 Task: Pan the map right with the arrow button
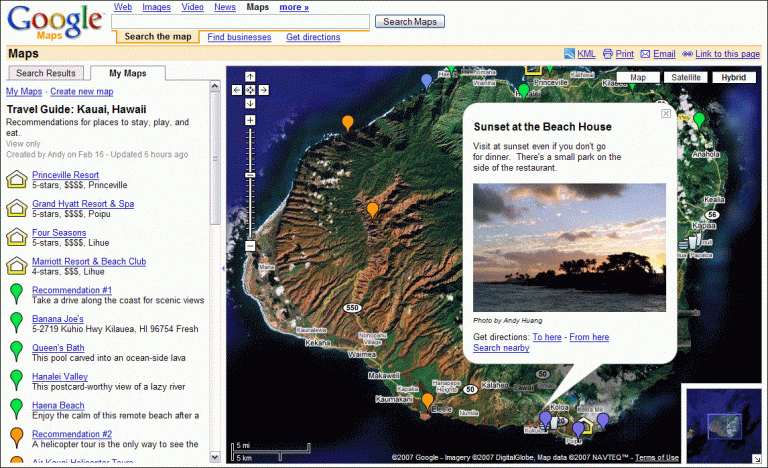click(264, 90)
